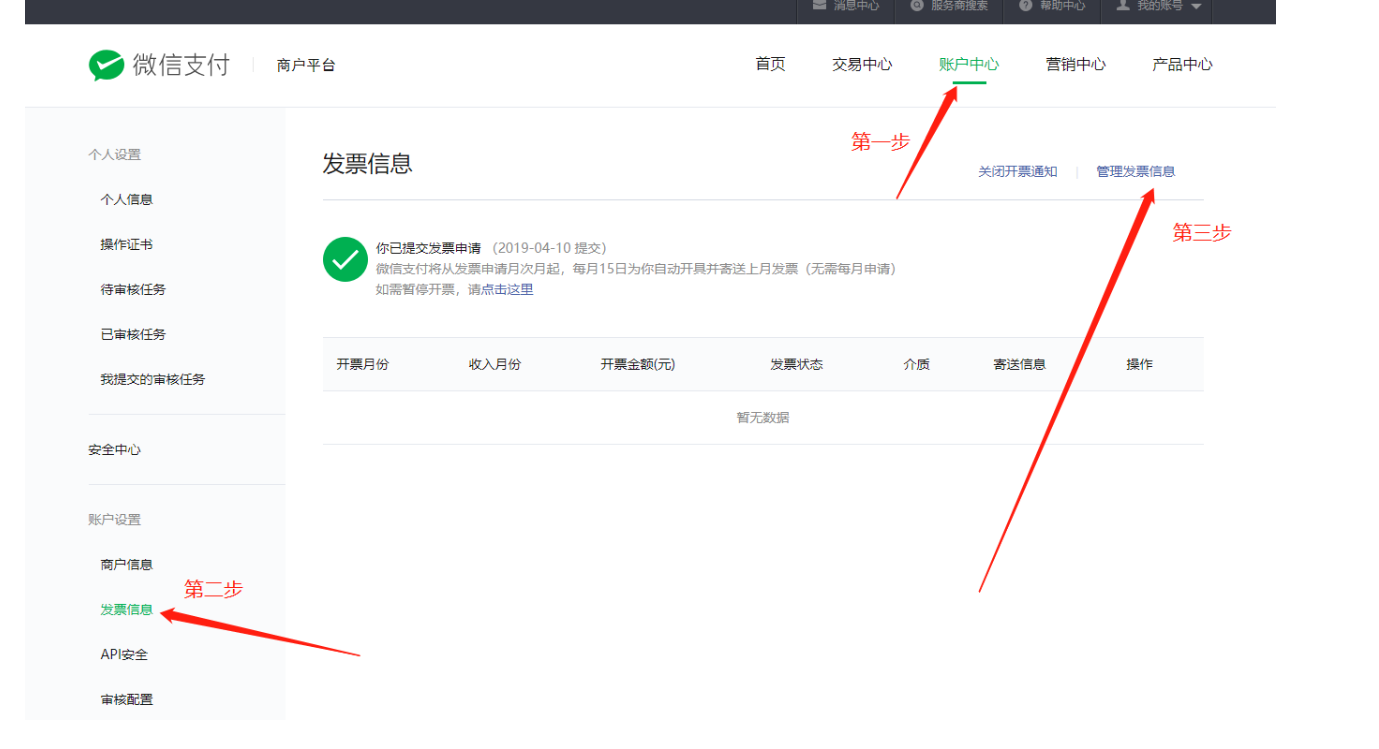Click the 你已提交发票申请 status text
Screen dimensions: 1379x749
tap(428, 247)
